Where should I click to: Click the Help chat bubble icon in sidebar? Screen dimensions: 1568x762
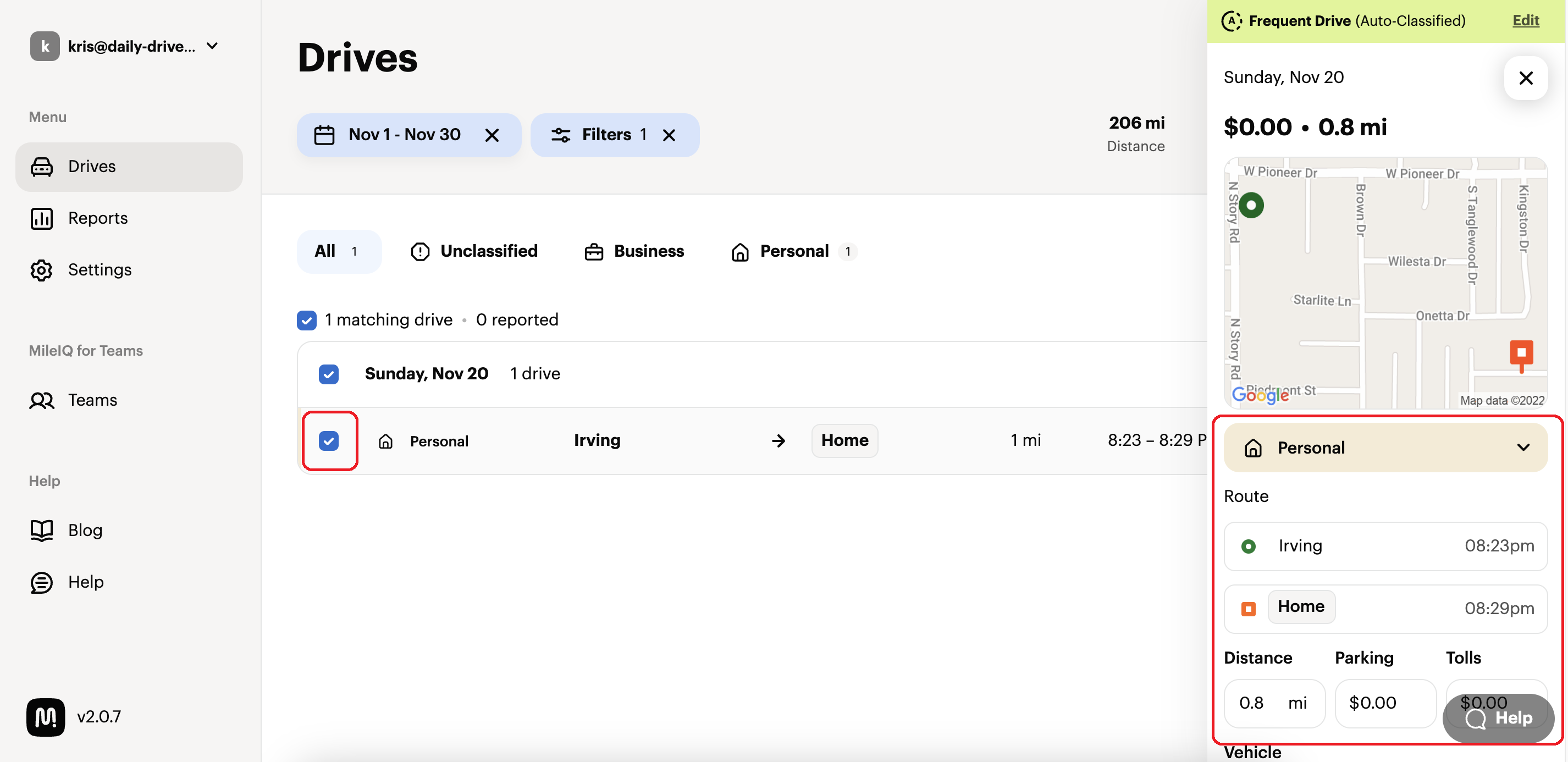(41, 582)
